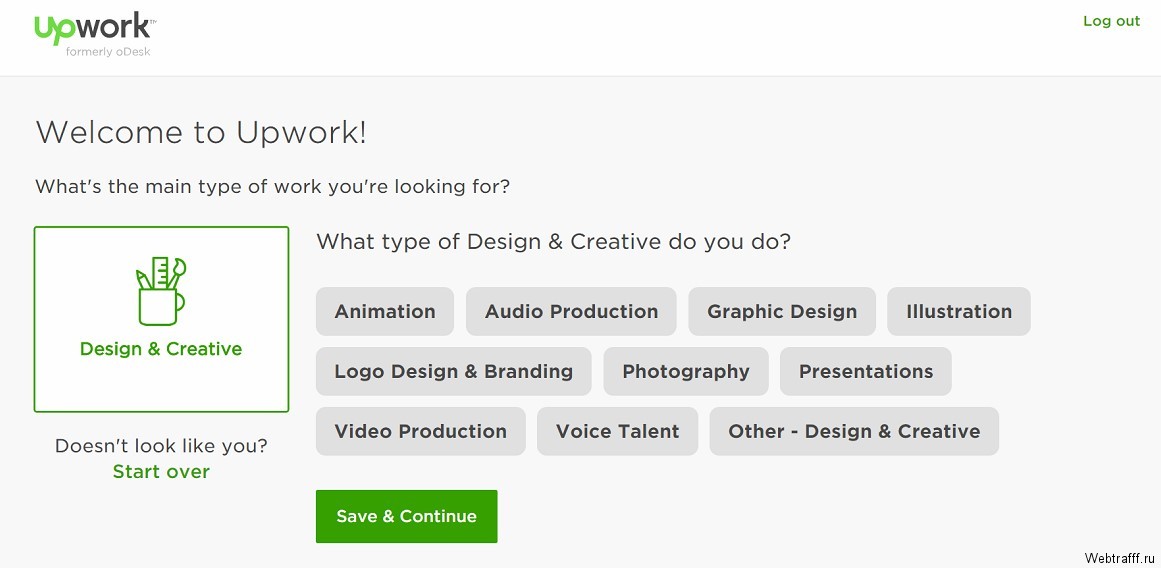Select the Presentations chip
Screen dimensions: 1161x568
pyautogui.click(x=866, y=371)
